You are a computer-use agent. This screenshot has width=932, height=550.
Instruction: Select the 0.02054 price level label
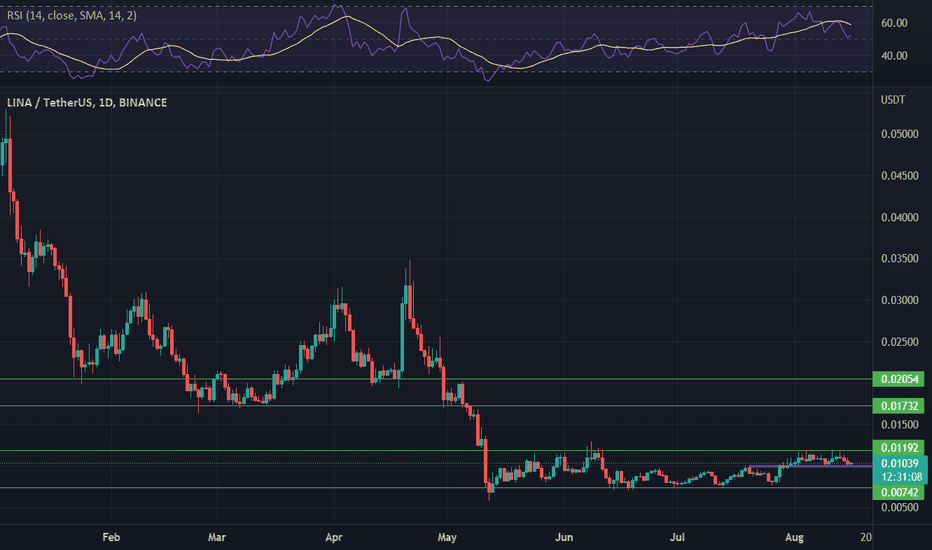(898, 379)
